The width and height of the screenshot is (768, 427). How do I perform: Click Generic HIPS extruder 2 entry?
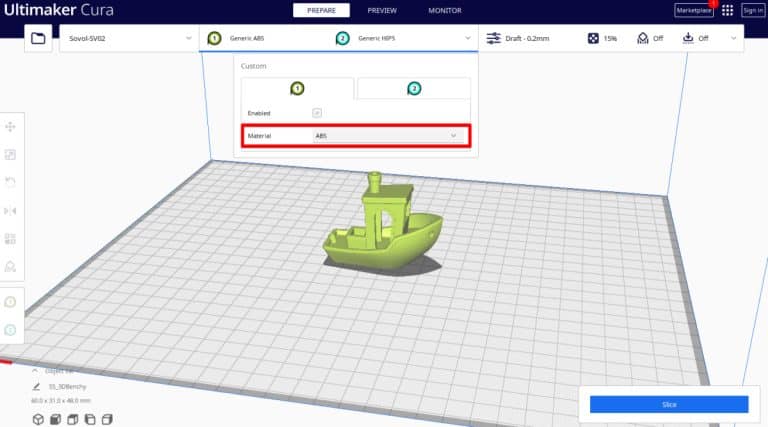point(365,38)
